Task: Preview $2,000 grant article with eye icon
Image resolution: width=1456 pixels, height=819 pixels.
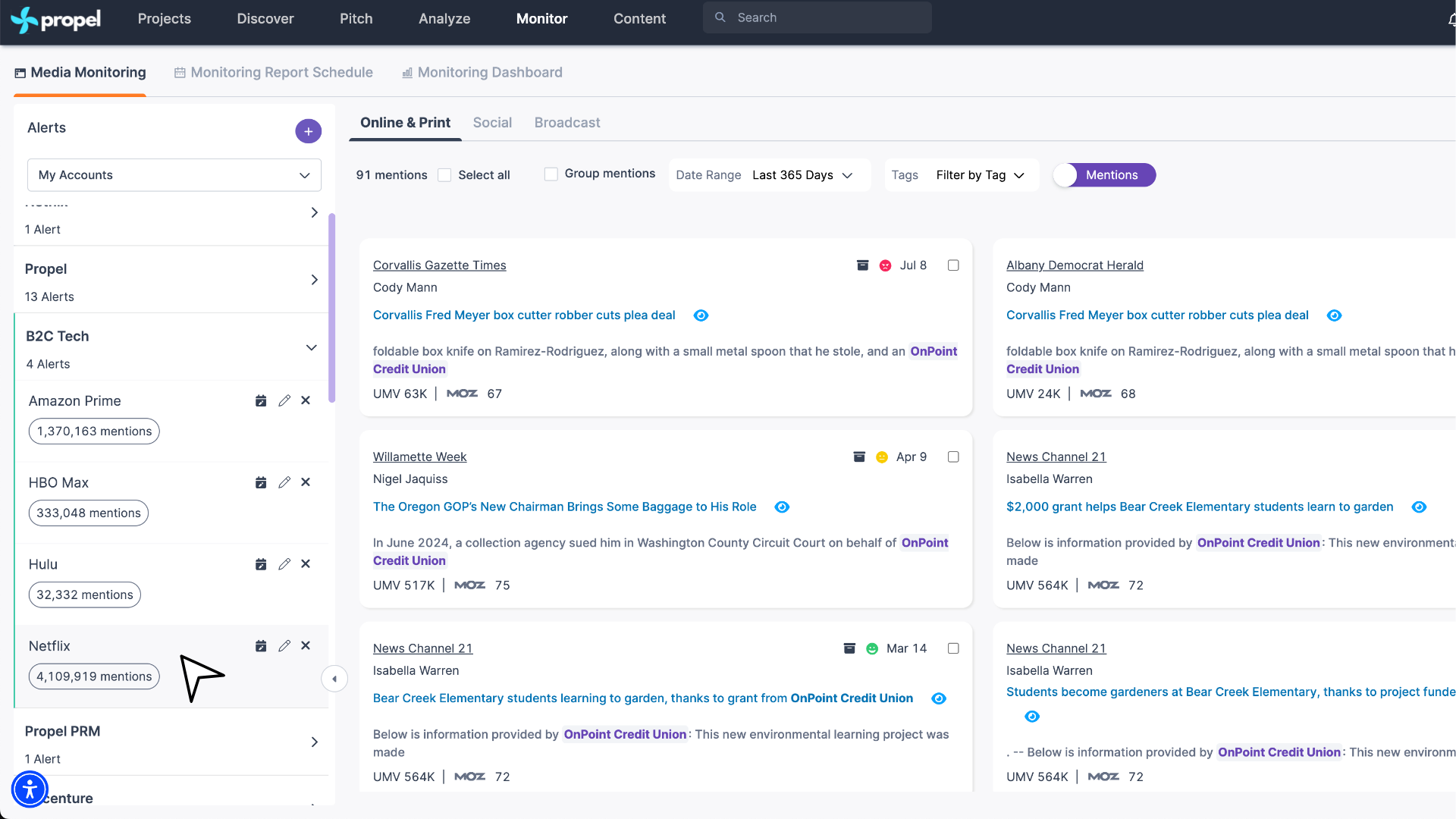Action: tap(1420, 507)
